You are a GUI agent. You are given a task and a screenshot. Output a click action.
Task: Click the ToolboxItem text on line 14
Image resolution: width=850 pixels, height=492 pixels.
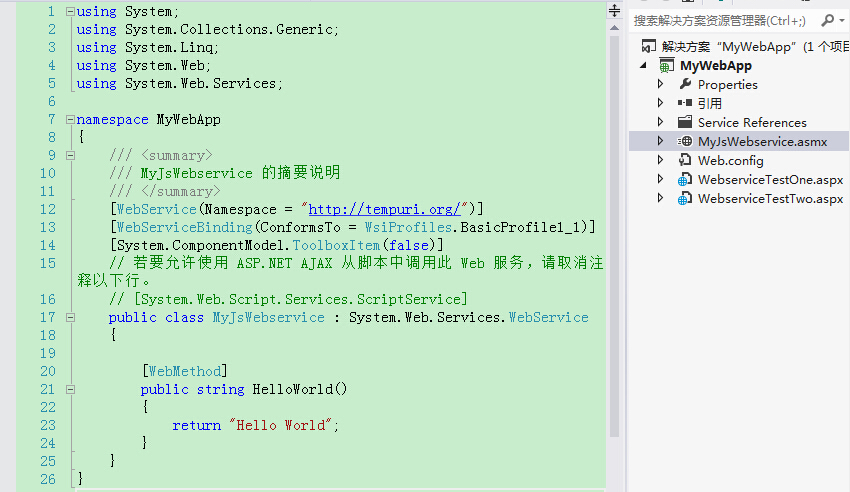[336, 245]
